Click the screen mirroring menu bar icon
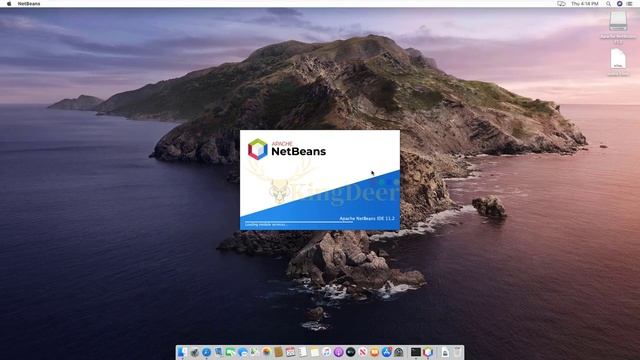 [x=561, y=4]
